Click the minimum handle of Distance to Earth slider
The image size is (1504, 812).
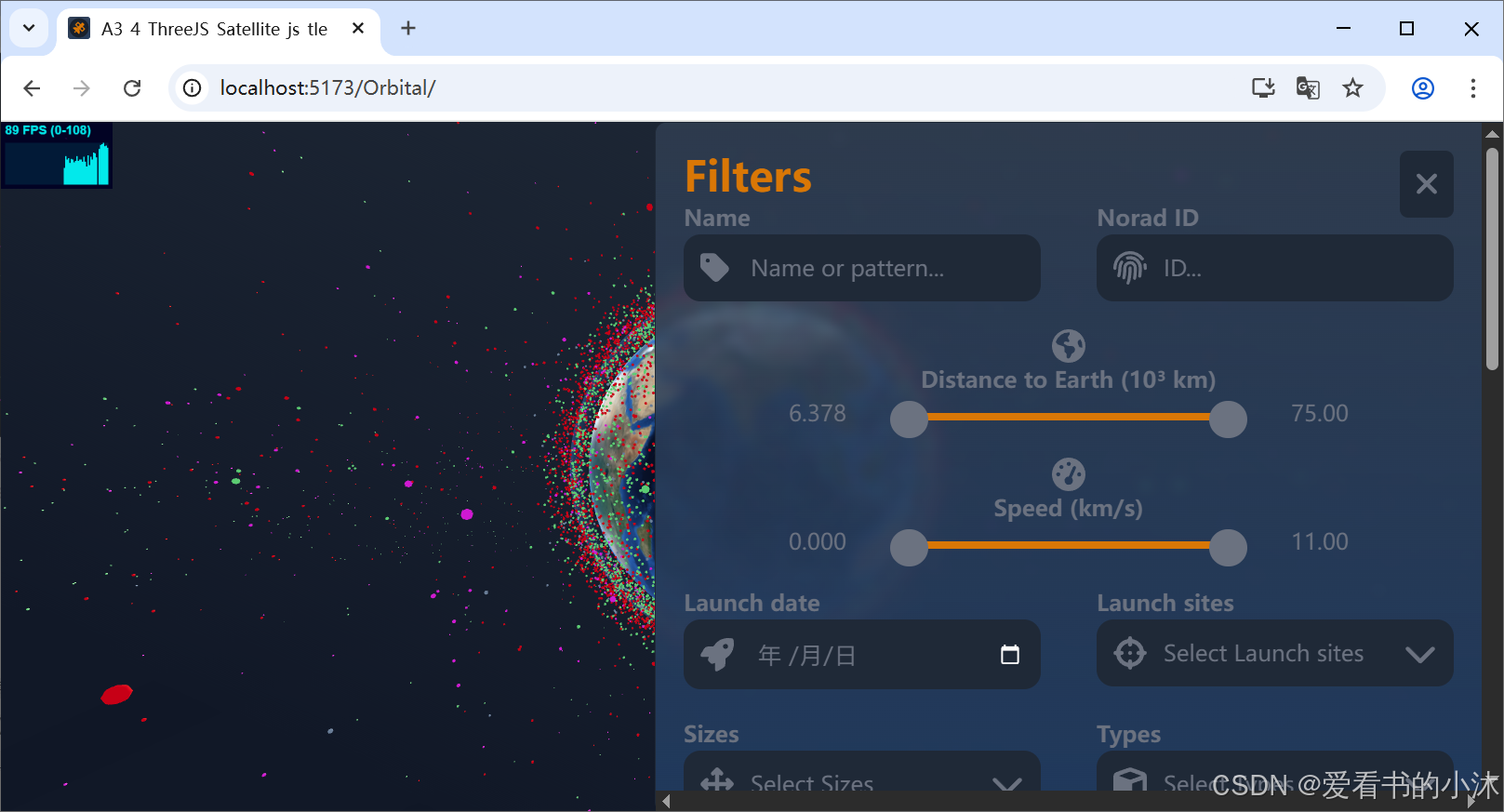[x=909, y=419]
